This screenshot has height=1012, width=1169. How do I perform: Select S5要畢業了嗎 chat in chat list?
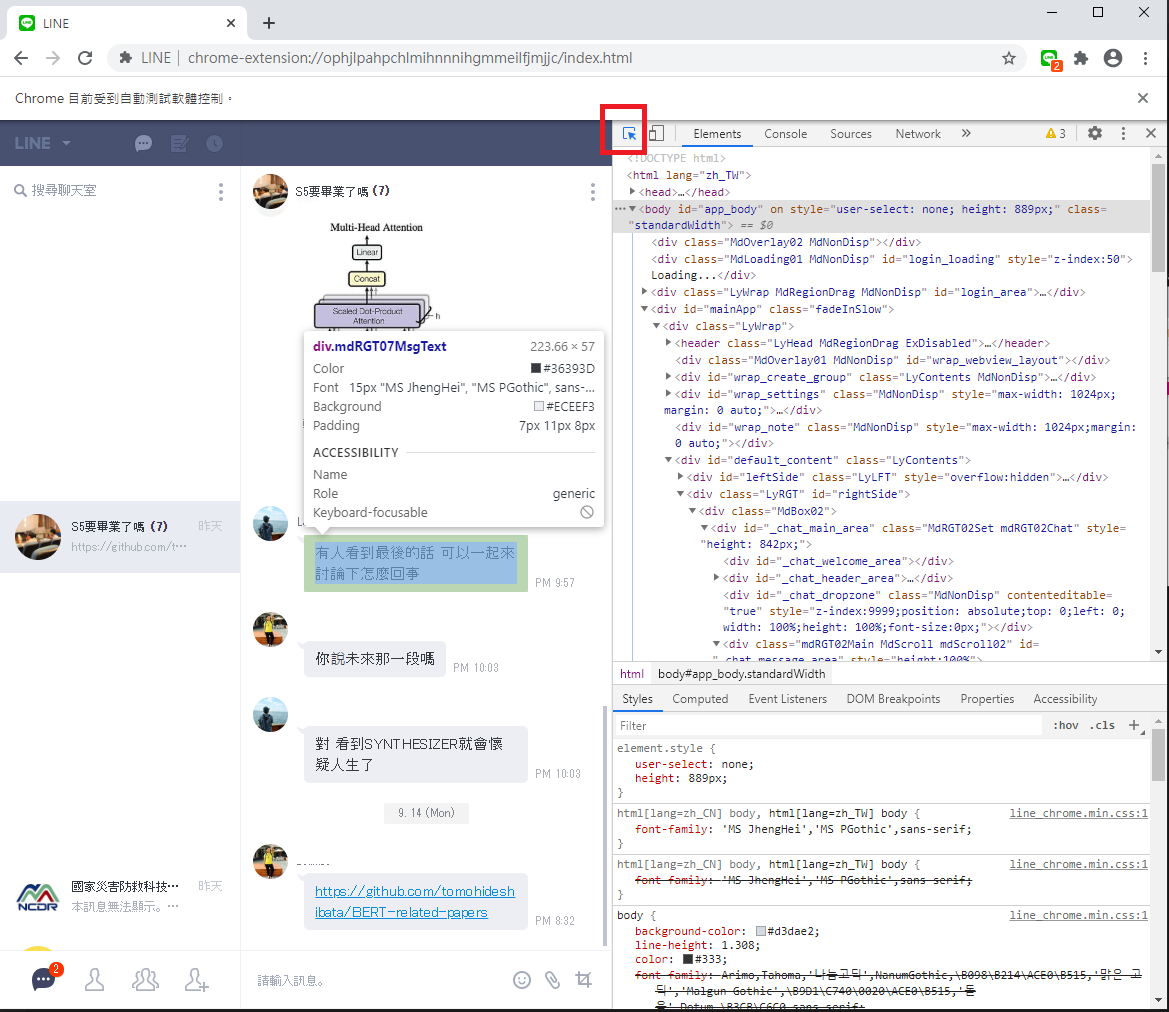120,536
